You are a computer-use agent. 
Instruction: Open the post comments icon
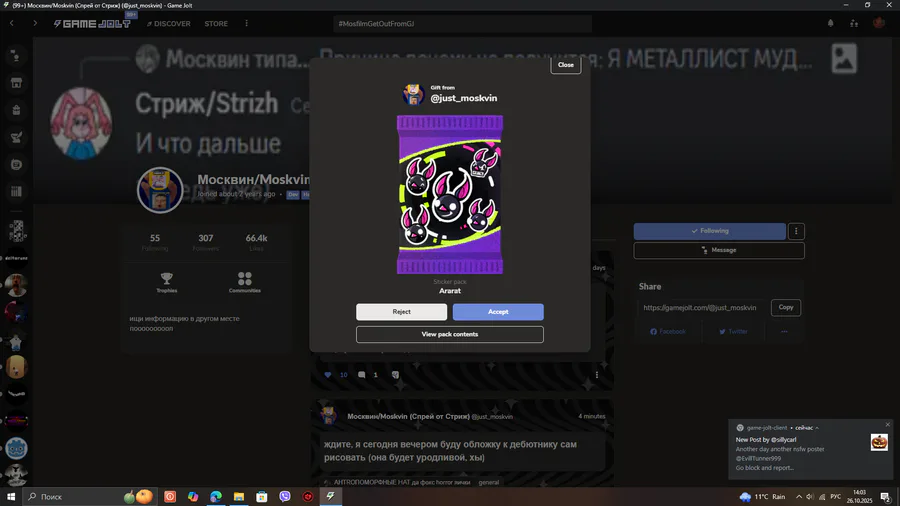362,375
